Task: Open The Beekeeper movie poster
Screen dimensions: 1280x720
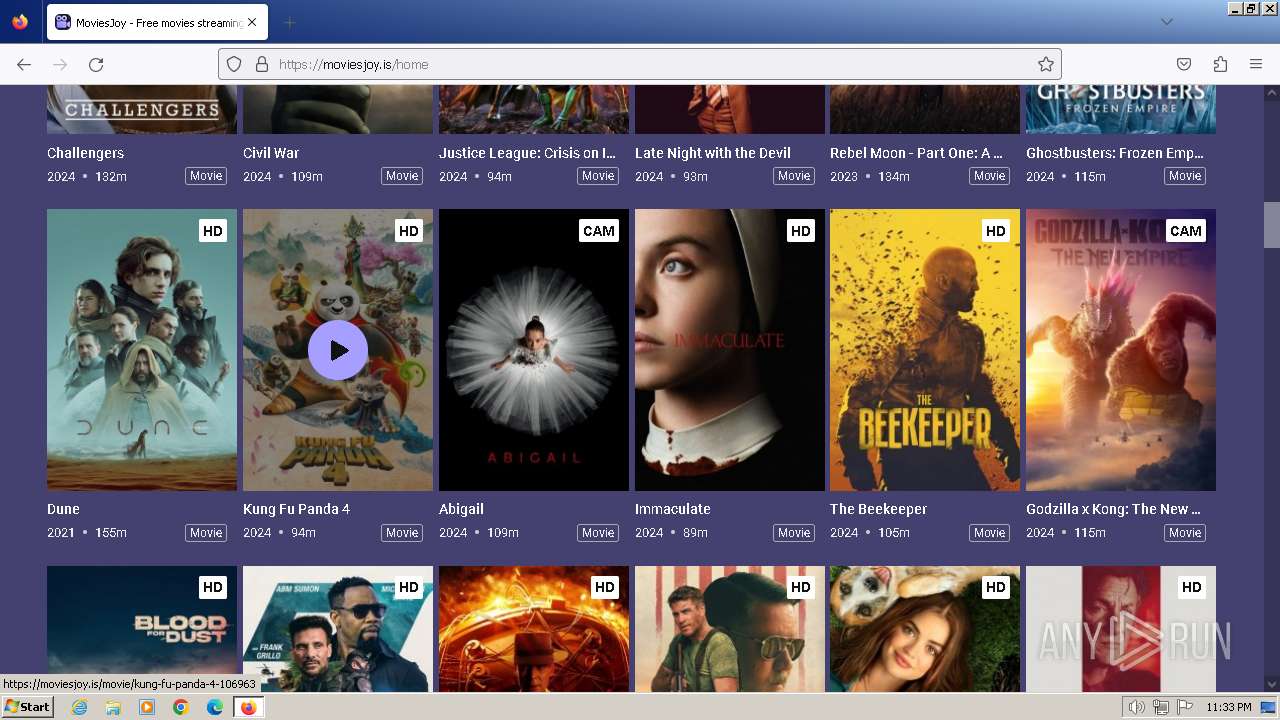Action: [925, 350]
